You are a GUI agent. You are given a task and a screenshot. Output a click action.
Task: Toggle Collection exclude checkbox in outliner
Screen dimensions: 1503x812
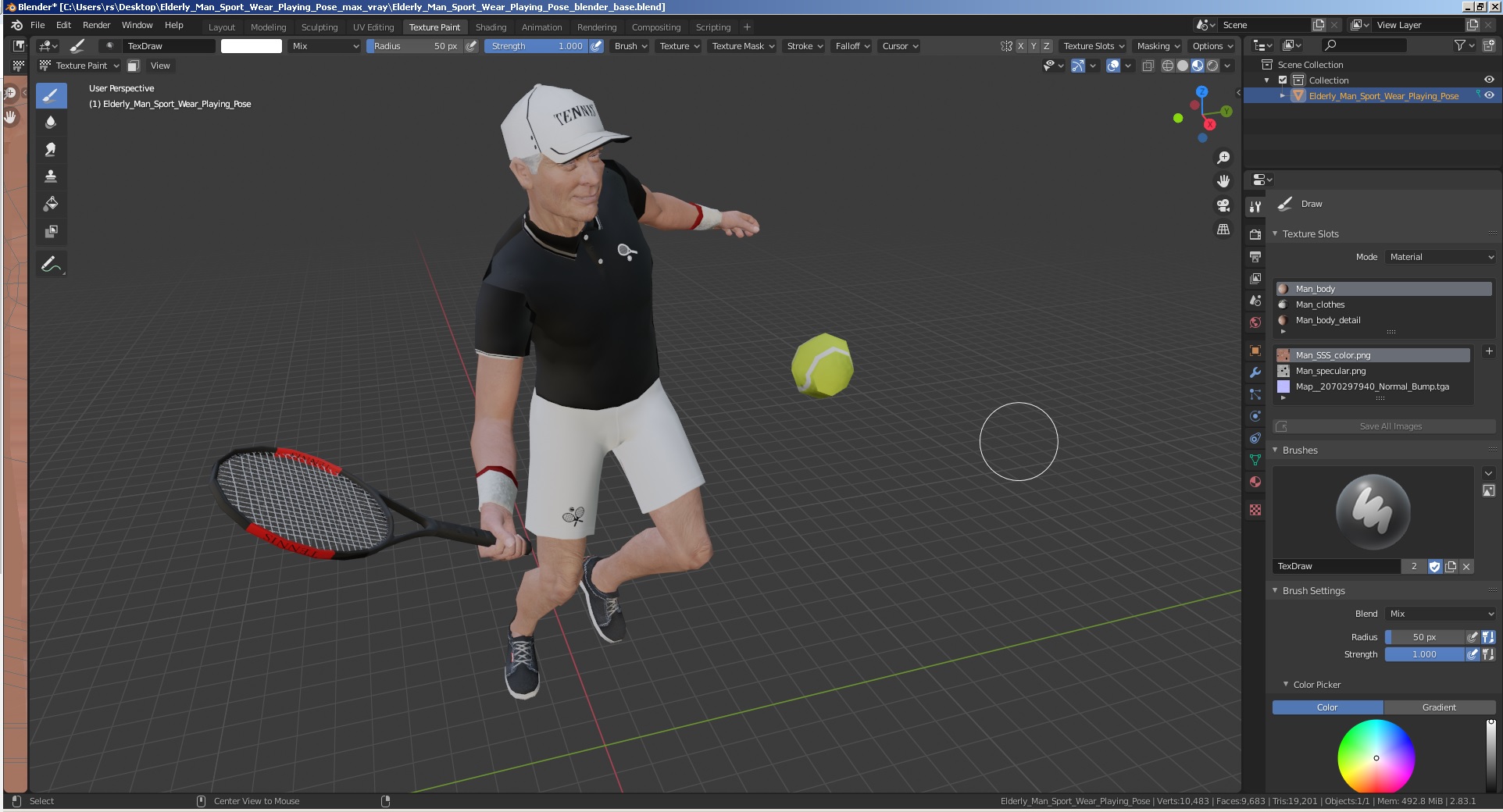point(1283,80)
